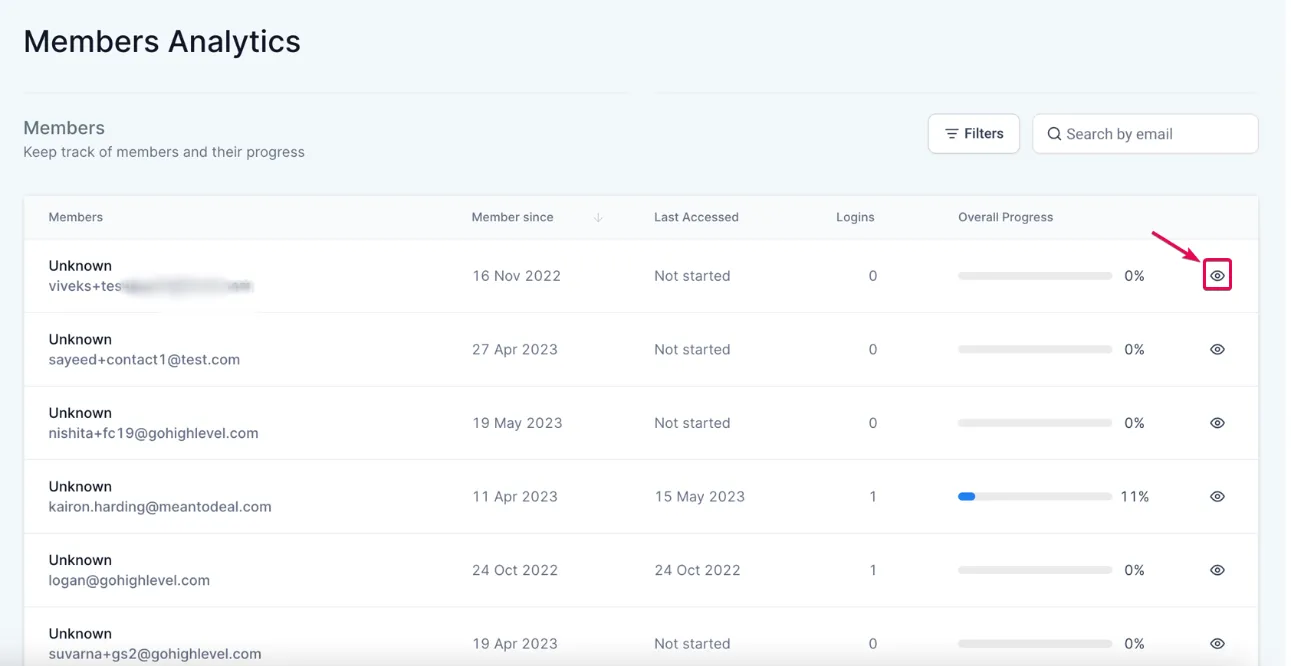1291x666 pixels.
Task: Click kairon.harding 11% progress bar
Action: [x=1035, y=497]
